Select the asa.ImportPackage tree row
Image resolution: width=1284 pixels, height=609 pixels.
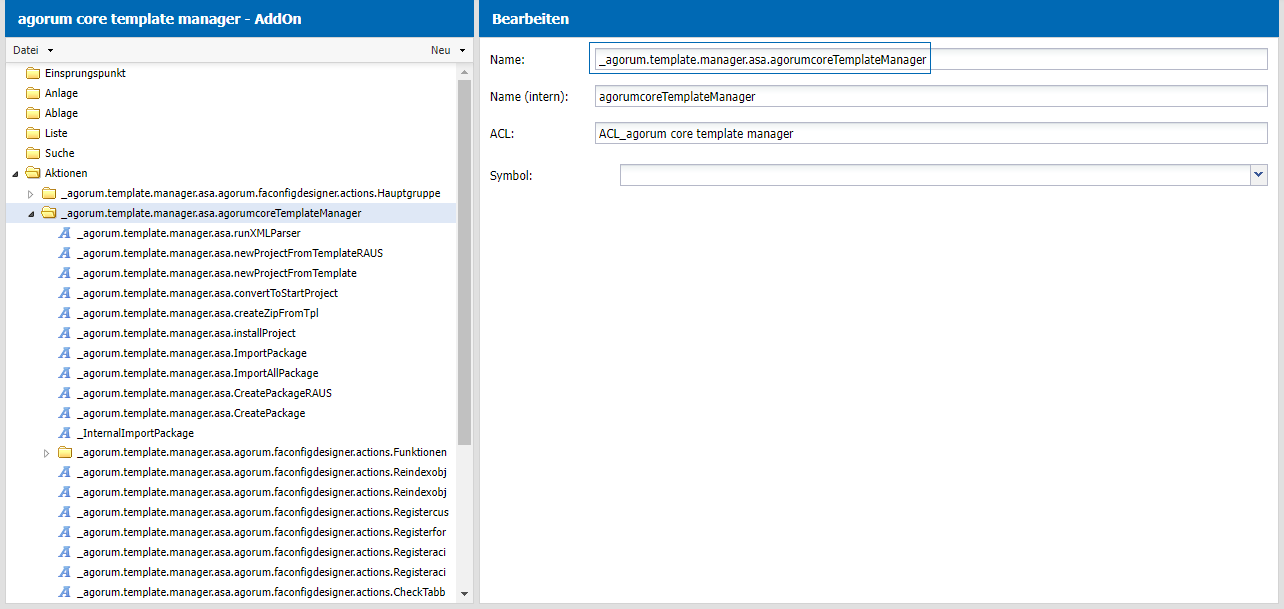[232, 353]
